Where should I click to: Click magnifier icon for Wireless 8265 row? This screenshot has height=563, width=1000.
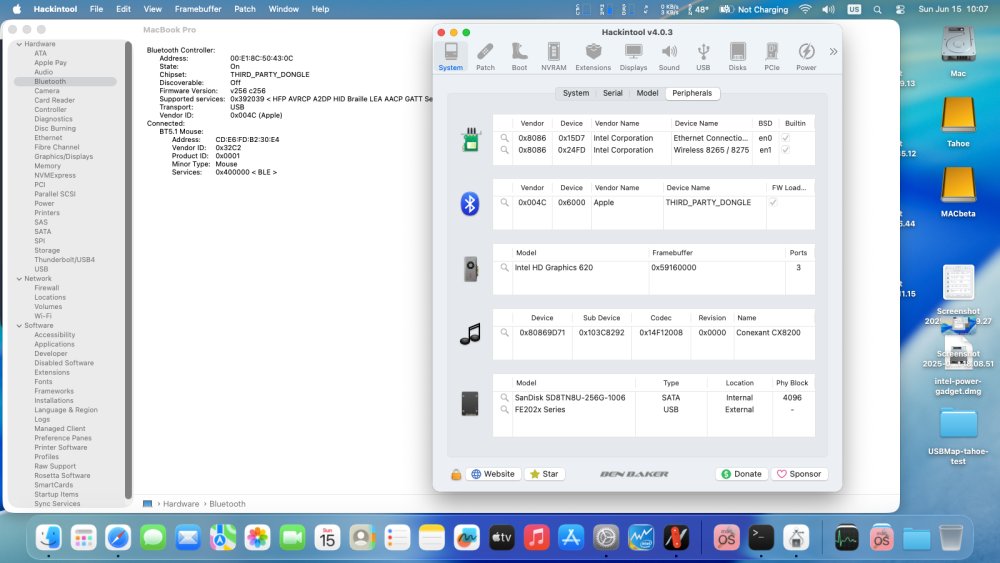click(504, 150)
